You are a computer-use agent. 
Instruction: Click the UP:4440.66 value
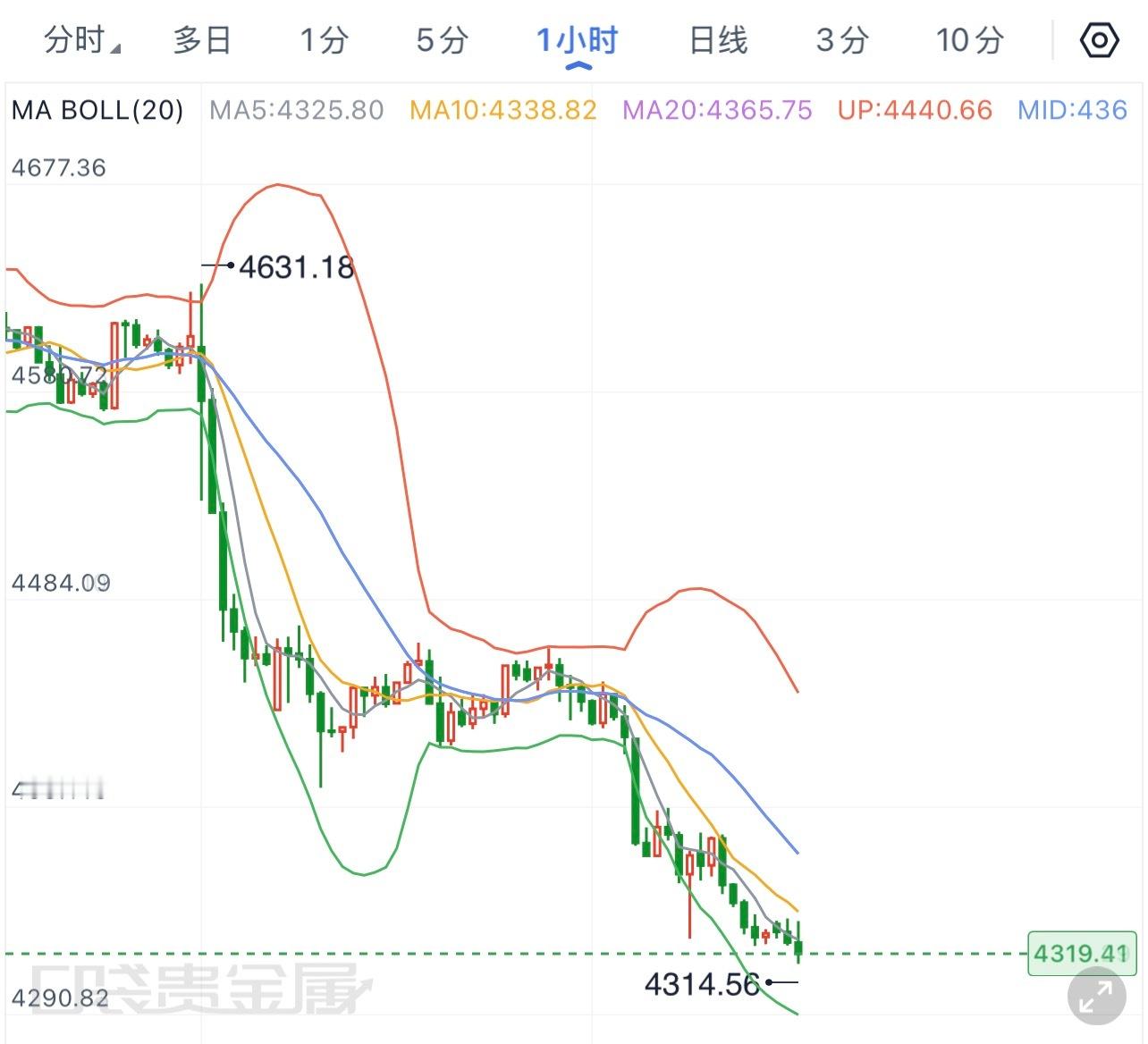tap(916, 110)
